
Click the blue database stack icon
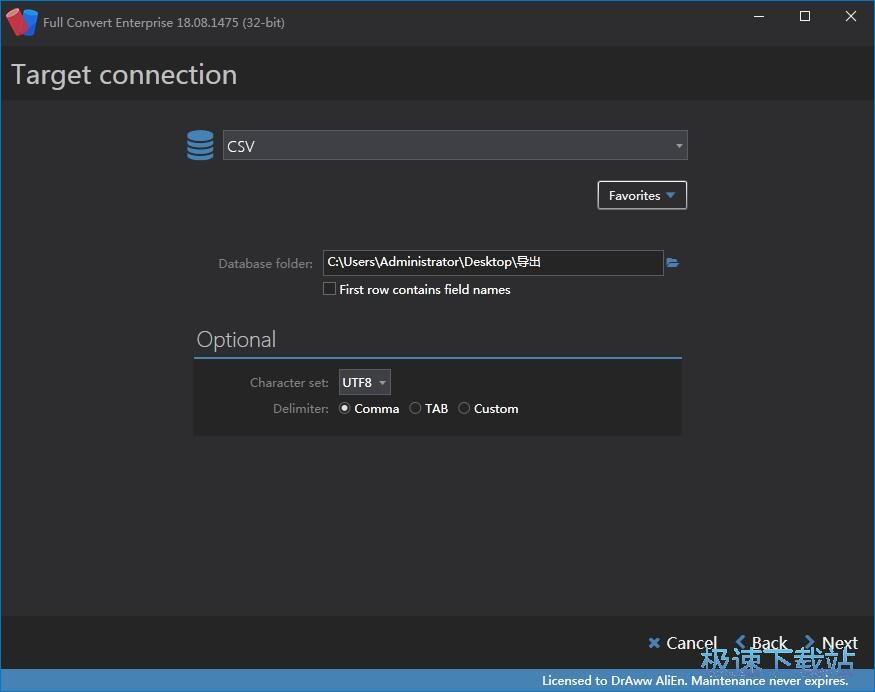[x=200, y=145]
